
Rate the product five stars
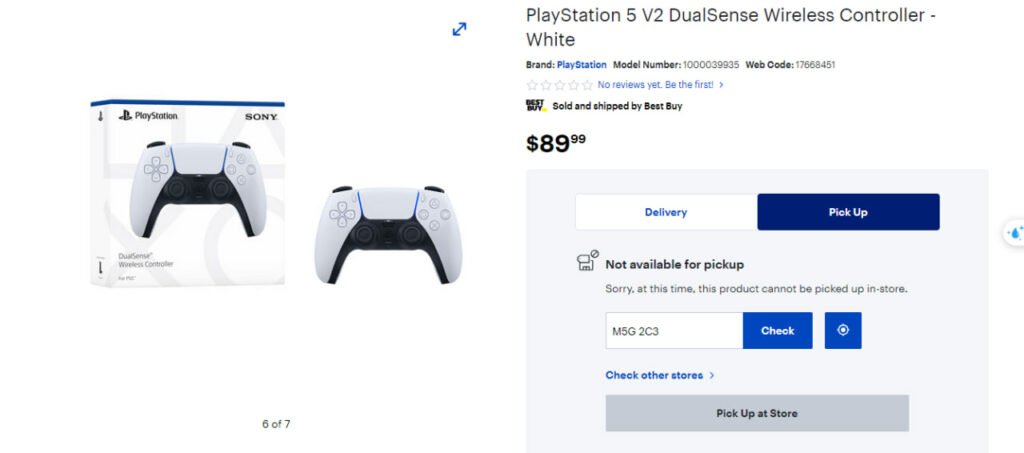click(587, 85)
